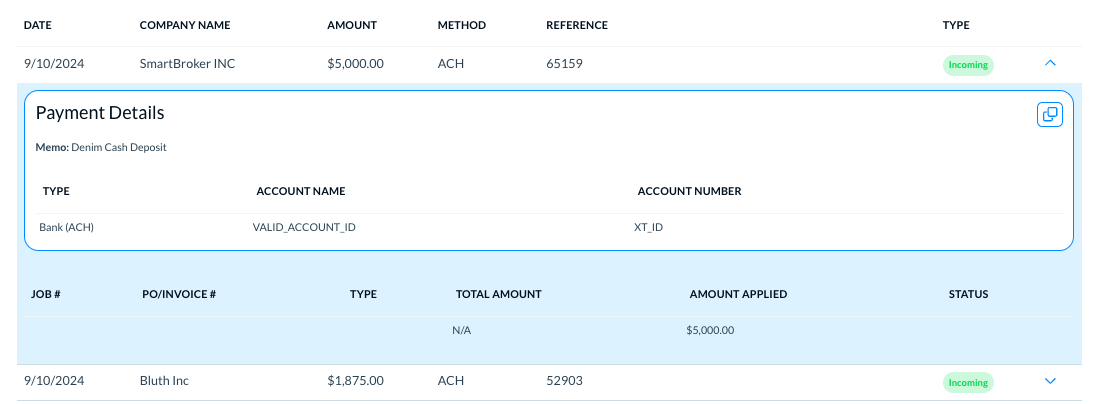
Task: Click the METHOD column header
Action: pos(462,25)
